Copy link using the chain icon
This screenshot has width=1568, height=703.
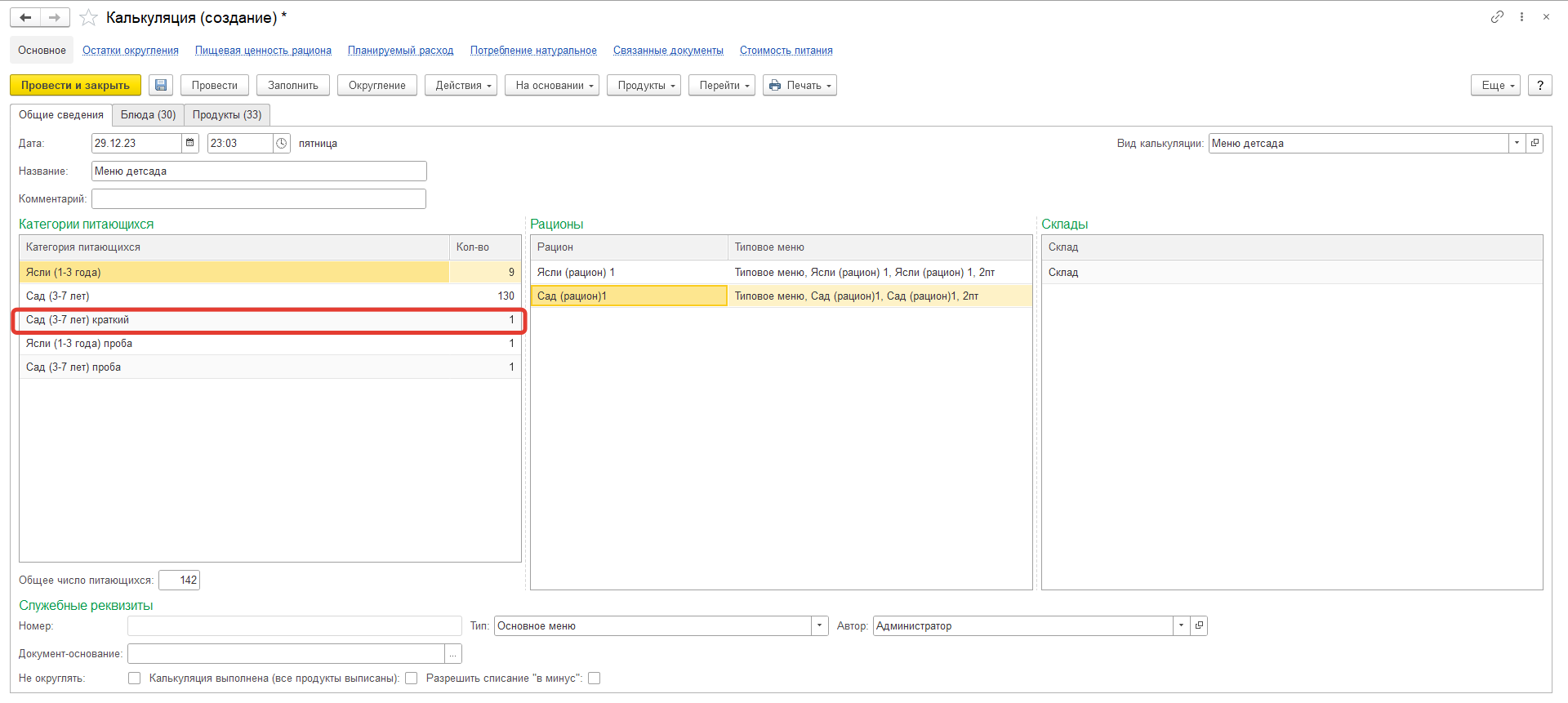(x=1496, y=17)
